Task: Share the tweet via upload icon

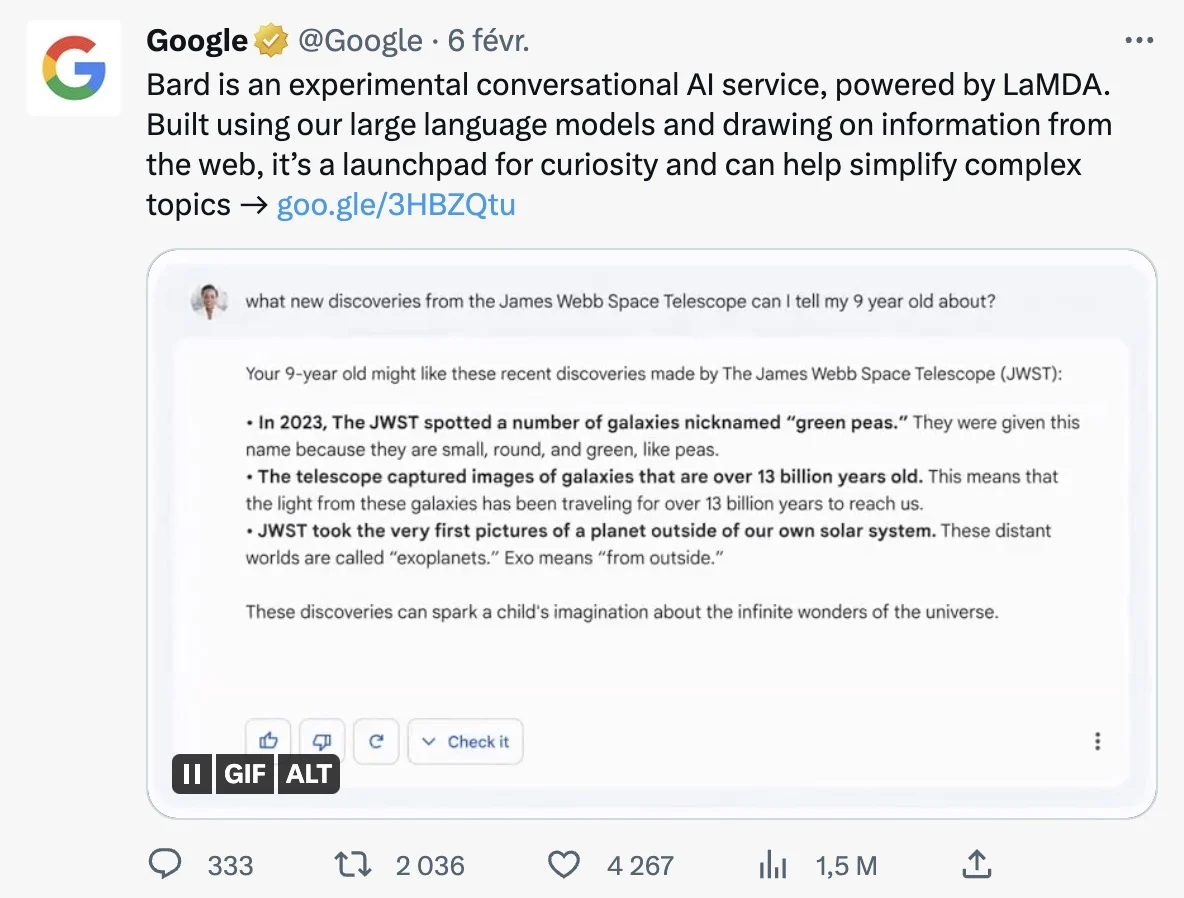Action: point(976,864)
